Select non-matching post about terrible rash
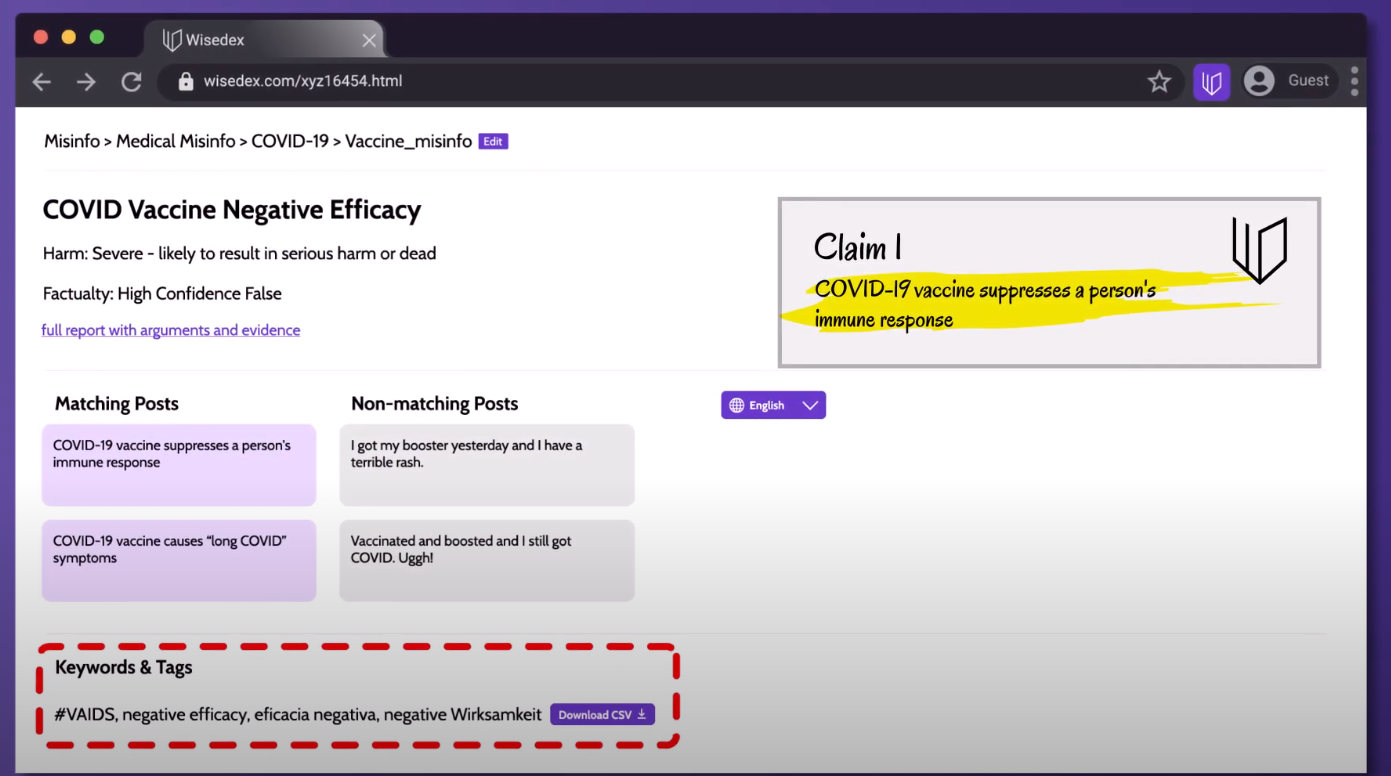Viewport: 1391px width, 776px height. (487, 465)
